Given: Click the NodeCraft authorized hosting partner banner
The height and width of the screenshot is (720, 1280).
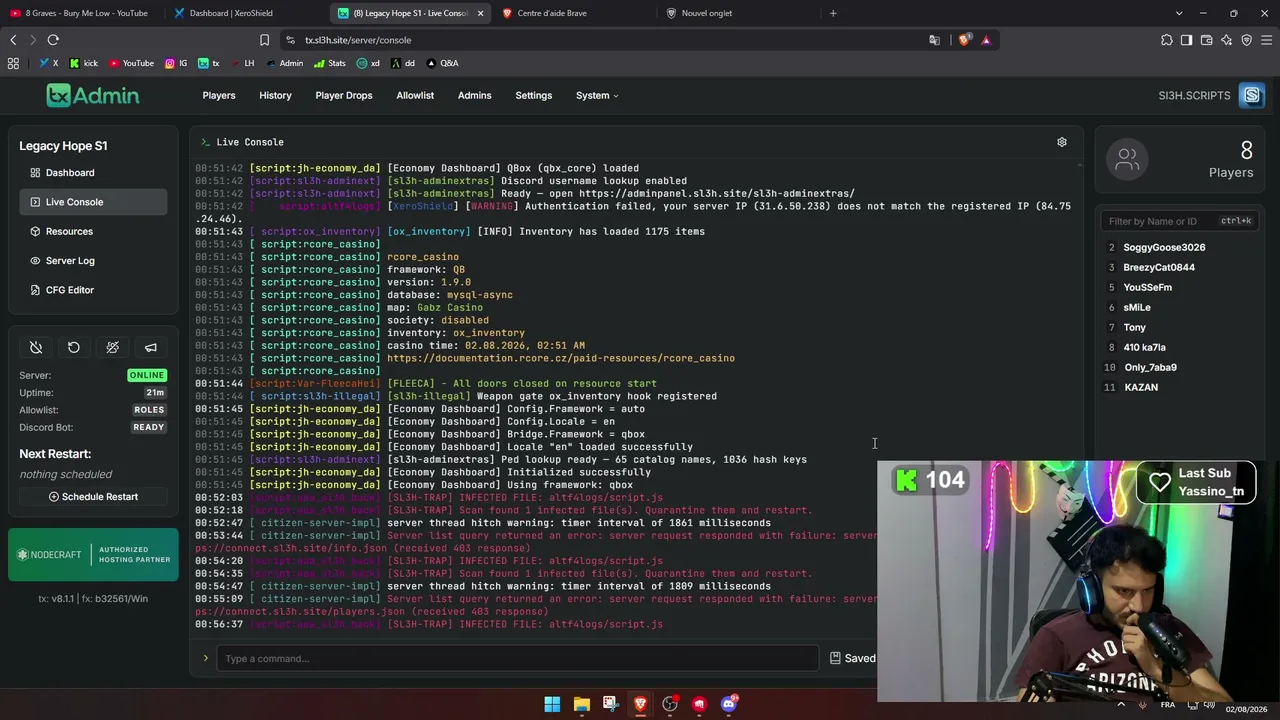Looking at the screenshot, I should point(93,555).
